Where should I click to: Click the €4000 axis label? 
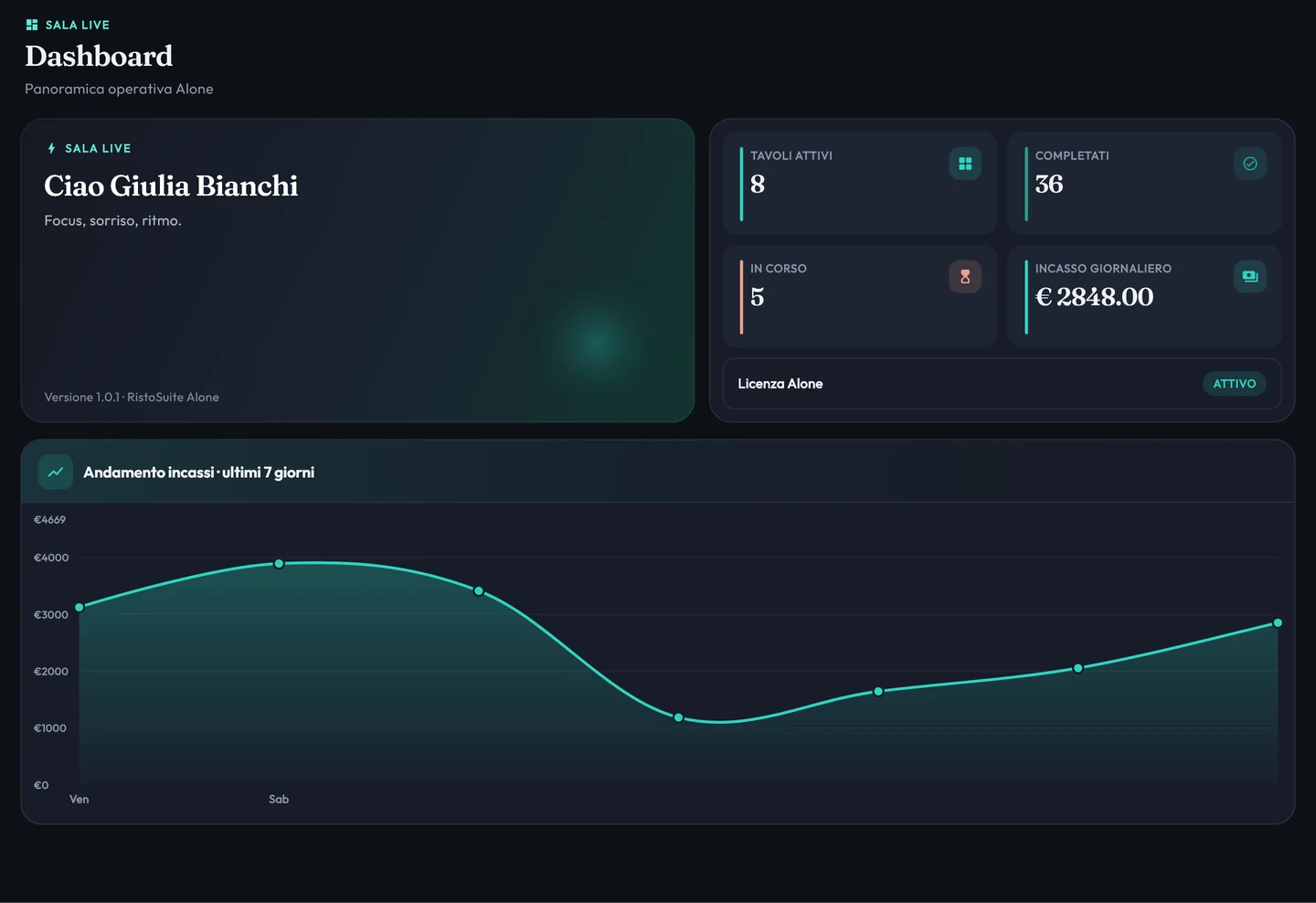51,558
